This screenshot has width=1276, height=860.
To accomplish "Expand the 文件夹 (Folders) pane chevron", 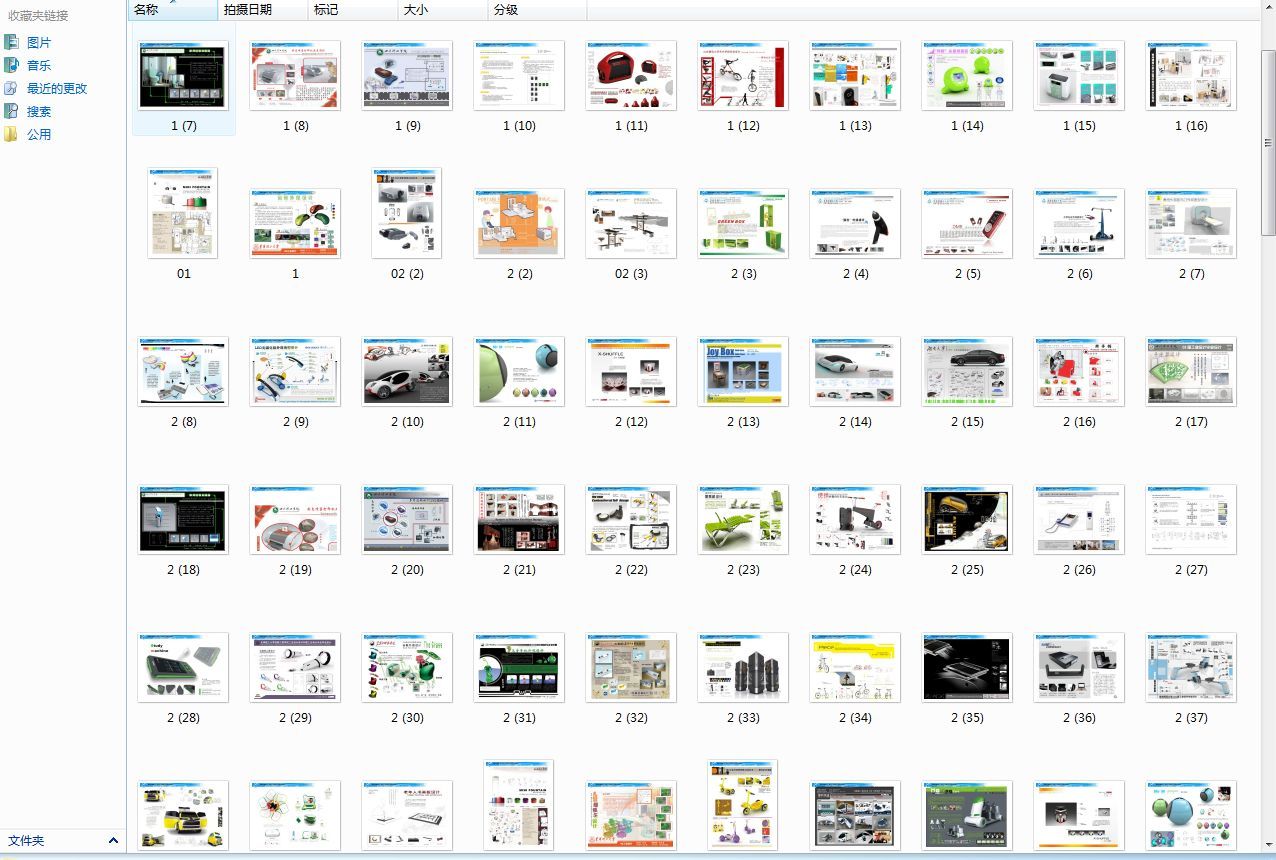I will click(113, 841).
